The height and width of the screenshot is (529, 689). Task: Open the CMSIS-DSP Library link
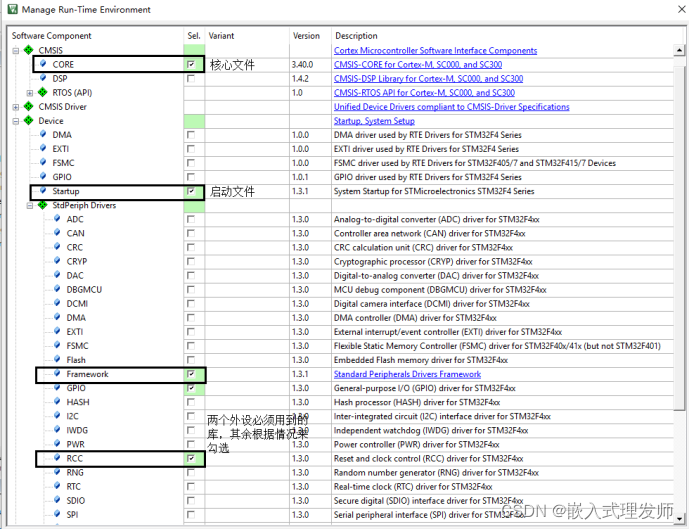coord(428,79)
